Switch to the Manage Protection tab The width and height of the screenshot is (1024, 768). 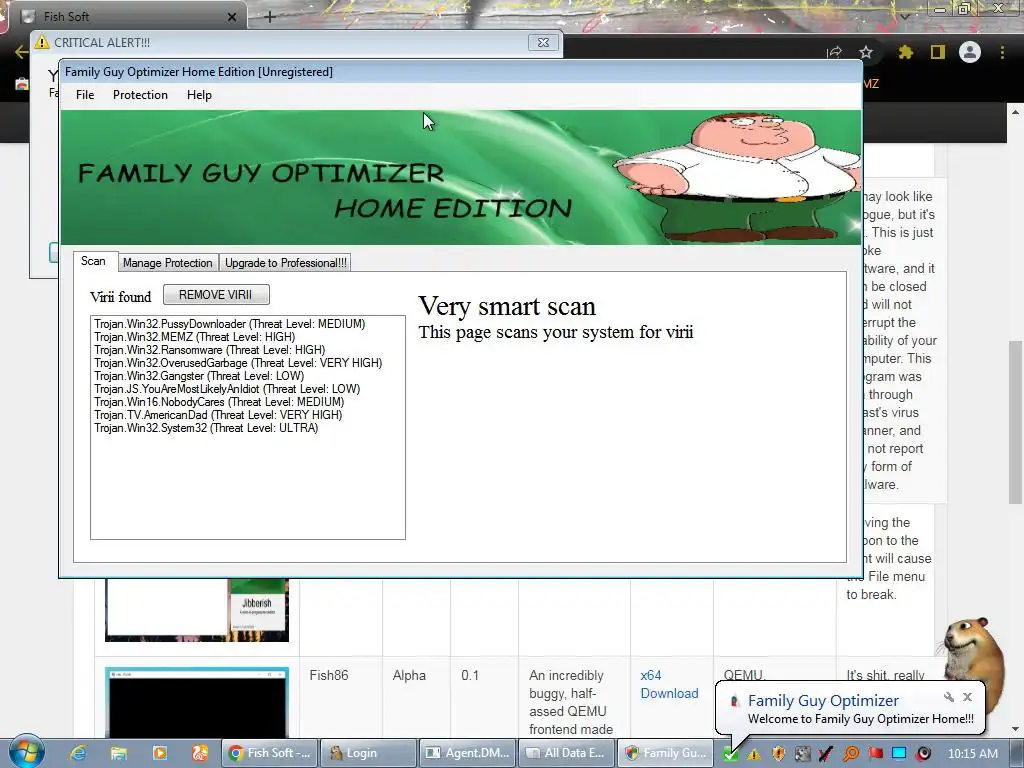coord(168,263)
